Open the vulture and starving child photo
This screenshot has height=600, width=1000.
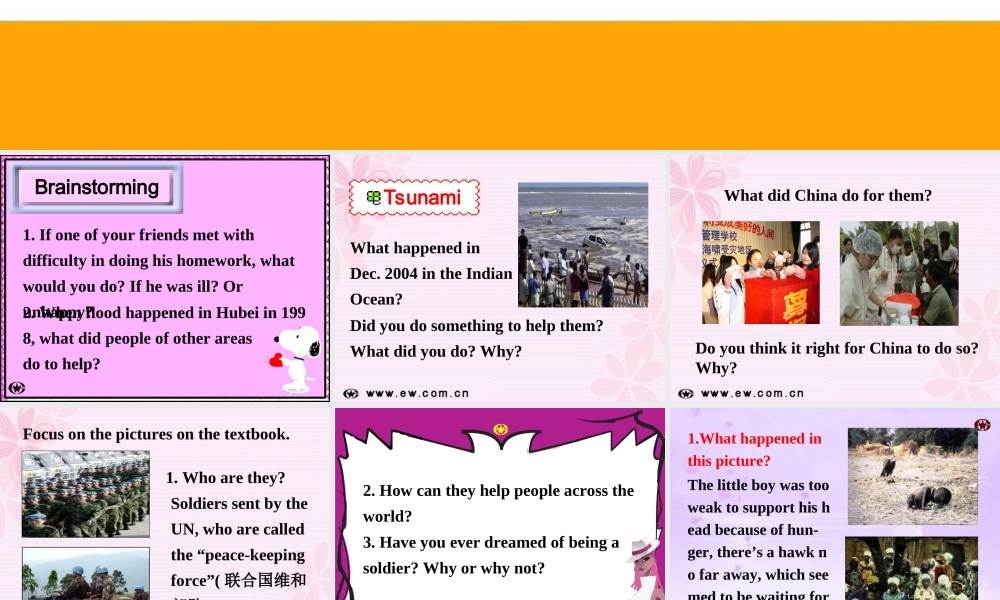913,476
